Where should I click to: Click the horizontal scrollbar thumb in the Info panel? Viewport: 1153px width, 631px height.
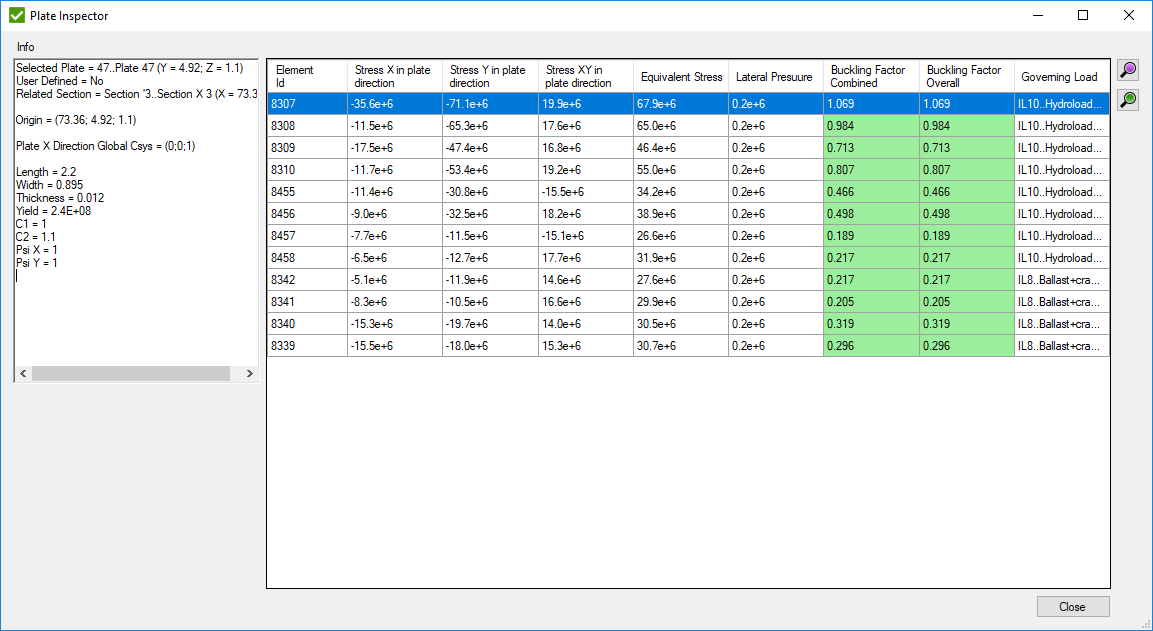click(x=131, y=374)
